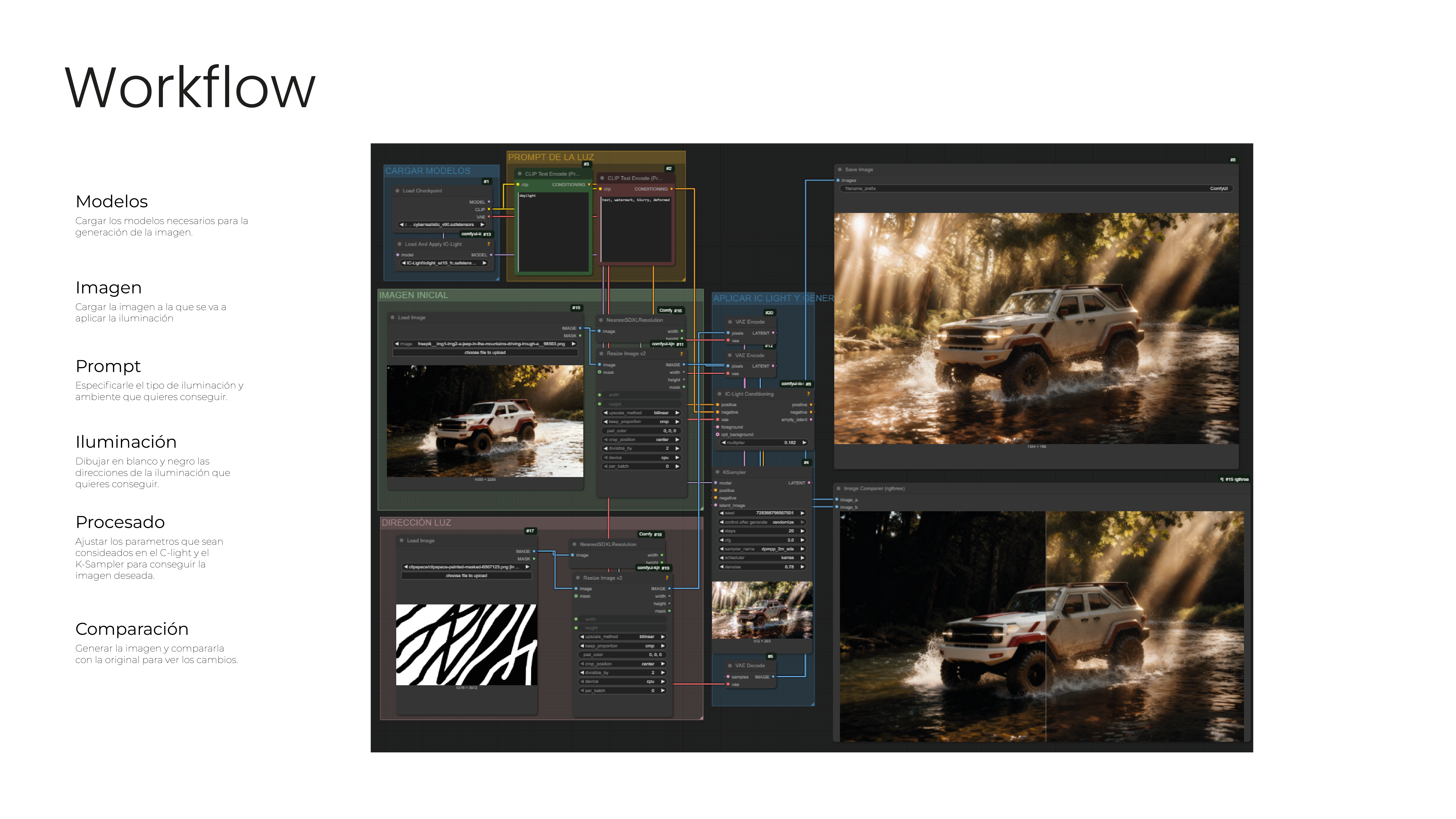1456x819 pixels.
Task: Collapse Load Image node in IMAGEN INICIAL group
Action: [x=393, y=318]
